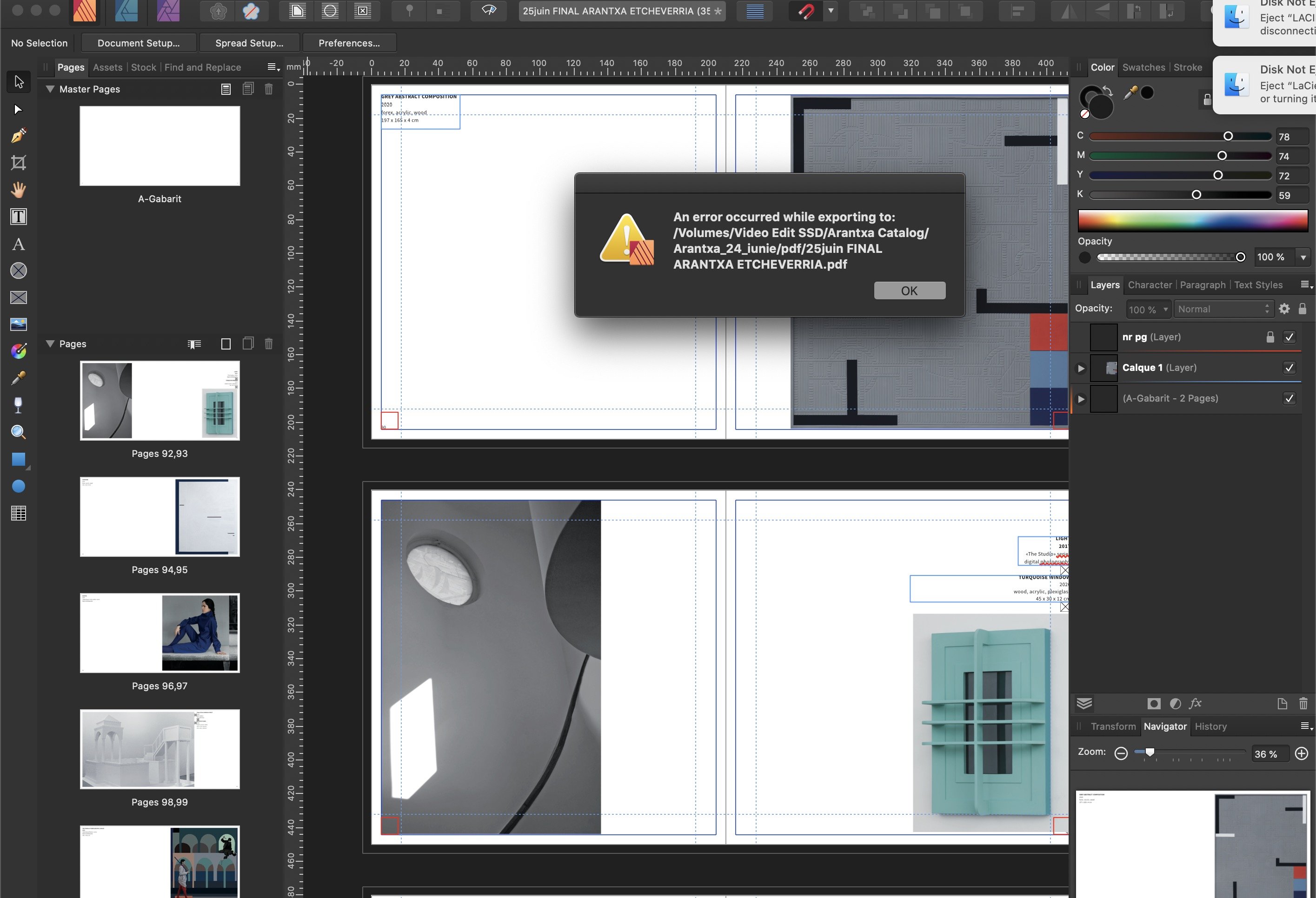This screenshot has height=898, width=1316.
Task: Open the Transform tab
Action: 1113,726
